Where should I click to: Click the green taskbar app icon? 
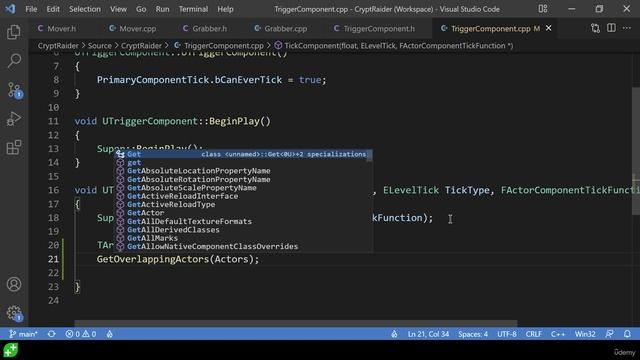point(11,350)
